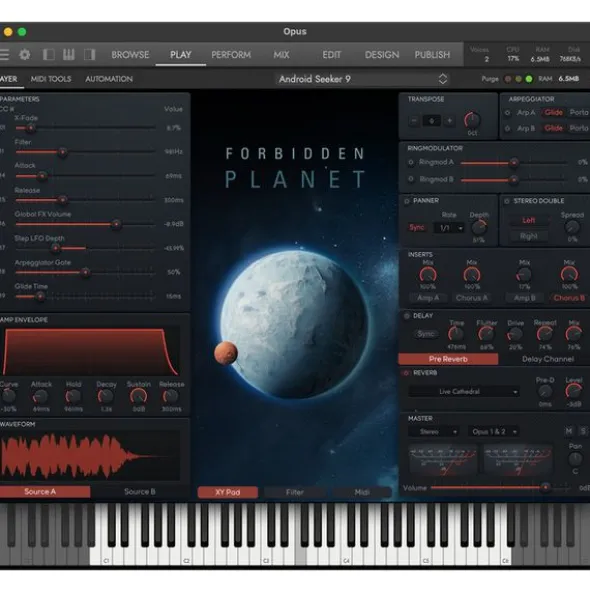Toggle the Delay power switch
The height and width of the screenshot is (591, 590).
tap(407, 316)
